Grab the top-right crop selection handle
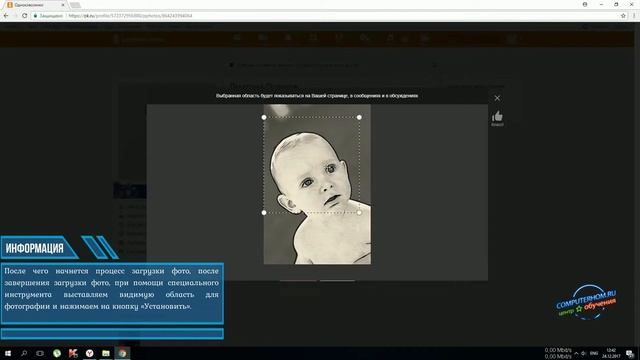The width and height of the screenshot is (640, 360). [x=359, y=117]
